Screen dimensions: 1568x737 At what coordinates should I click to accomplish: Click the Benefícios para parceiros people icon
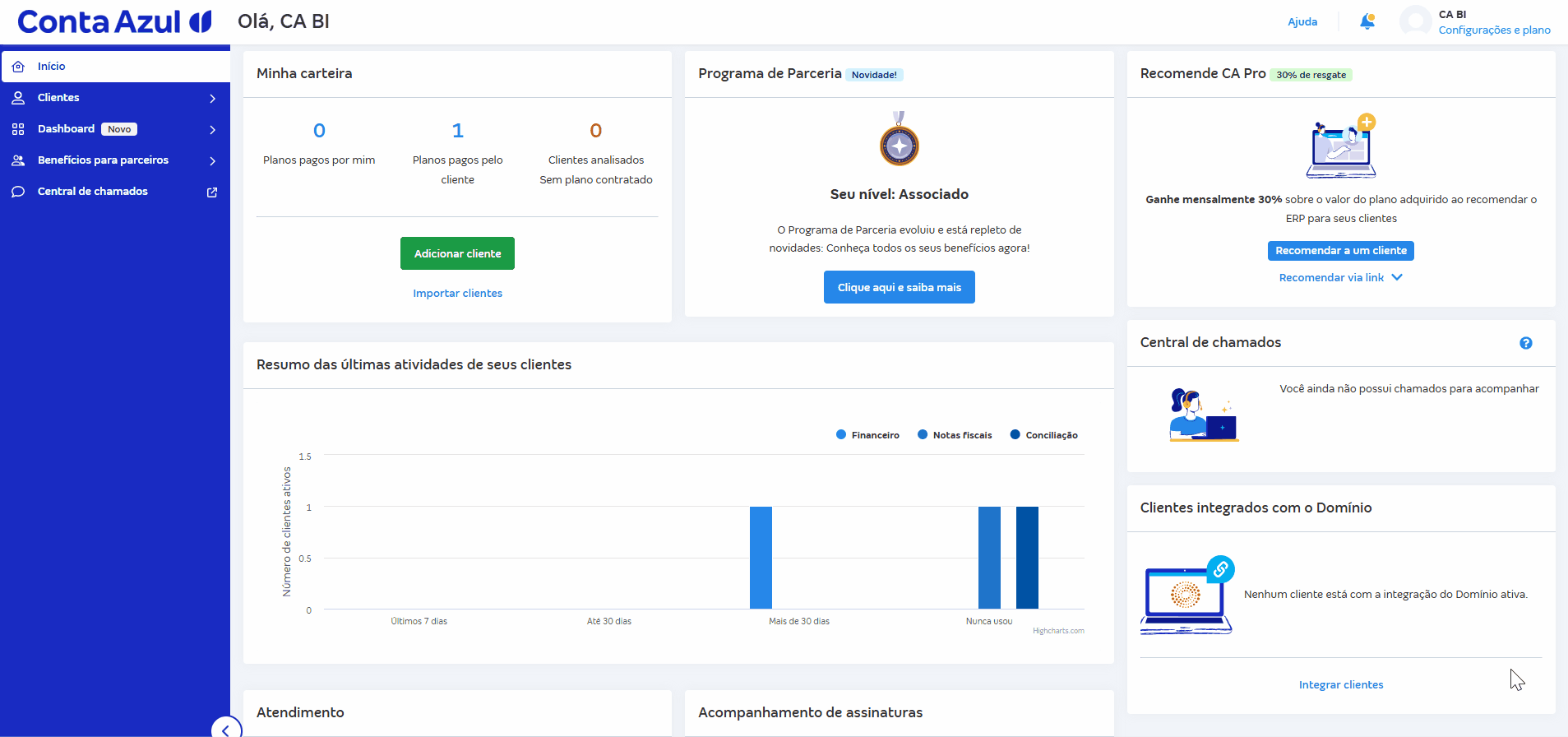pos(18,160)
